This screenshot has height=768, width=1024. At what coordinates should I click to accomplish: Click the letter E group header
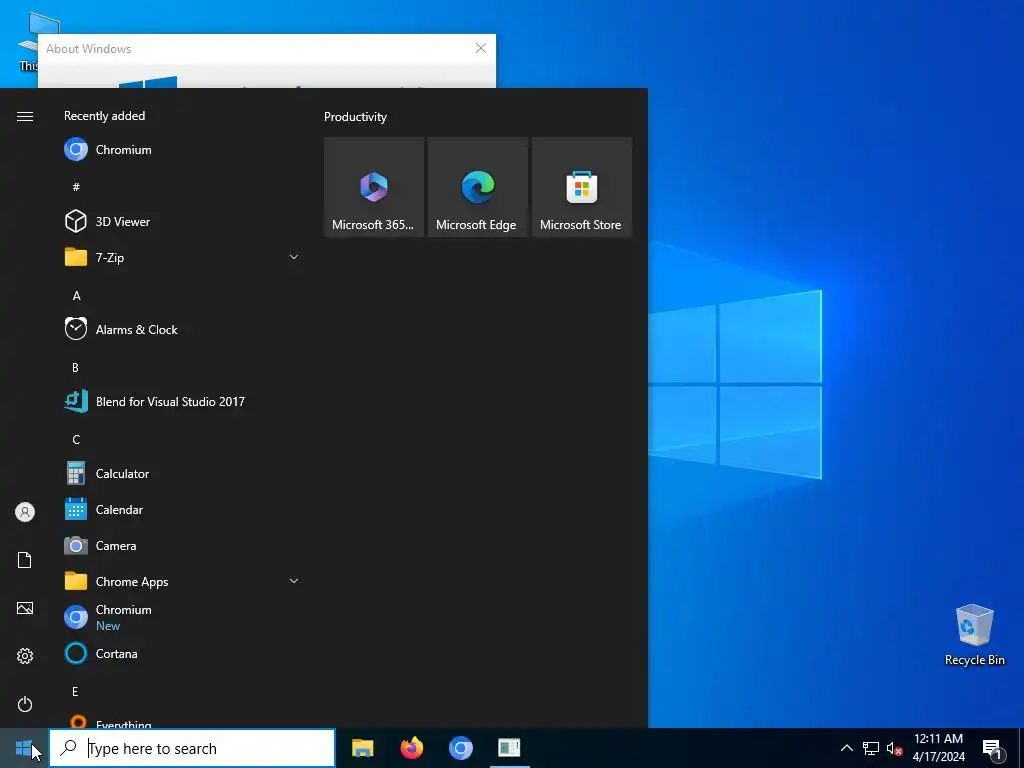tap(75, 692)
